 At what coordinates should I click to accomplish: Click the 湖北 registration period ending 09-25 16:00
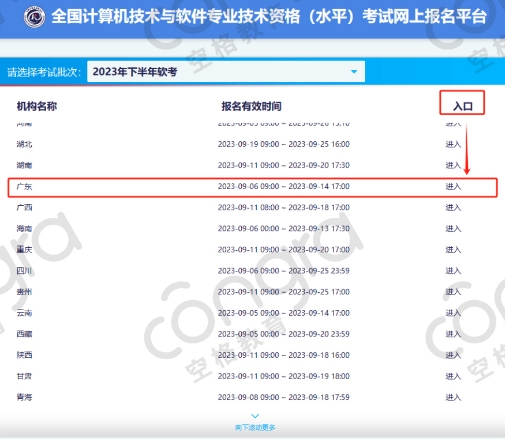click(x=284, y=144)
